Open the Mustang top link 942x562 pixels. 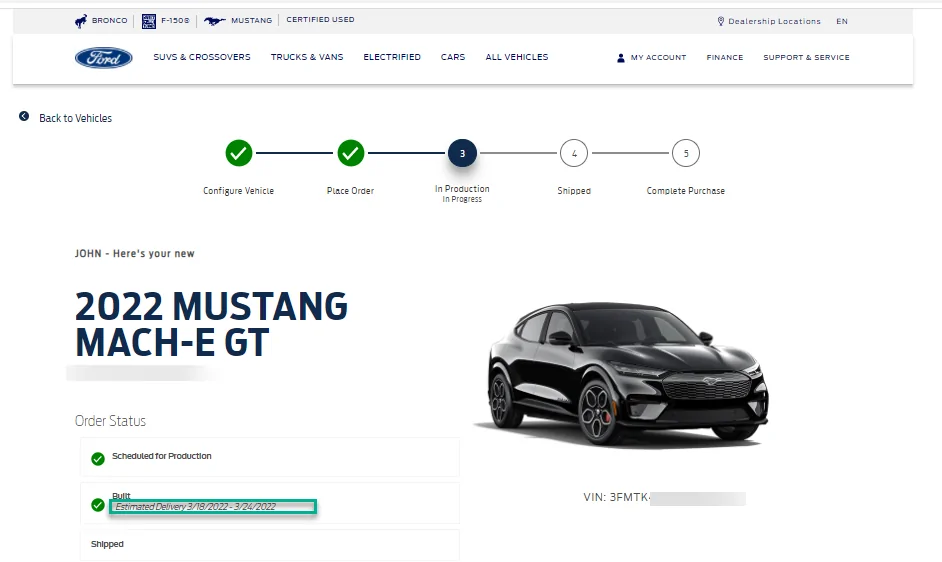pyautogui.click(x=252, y=20)
